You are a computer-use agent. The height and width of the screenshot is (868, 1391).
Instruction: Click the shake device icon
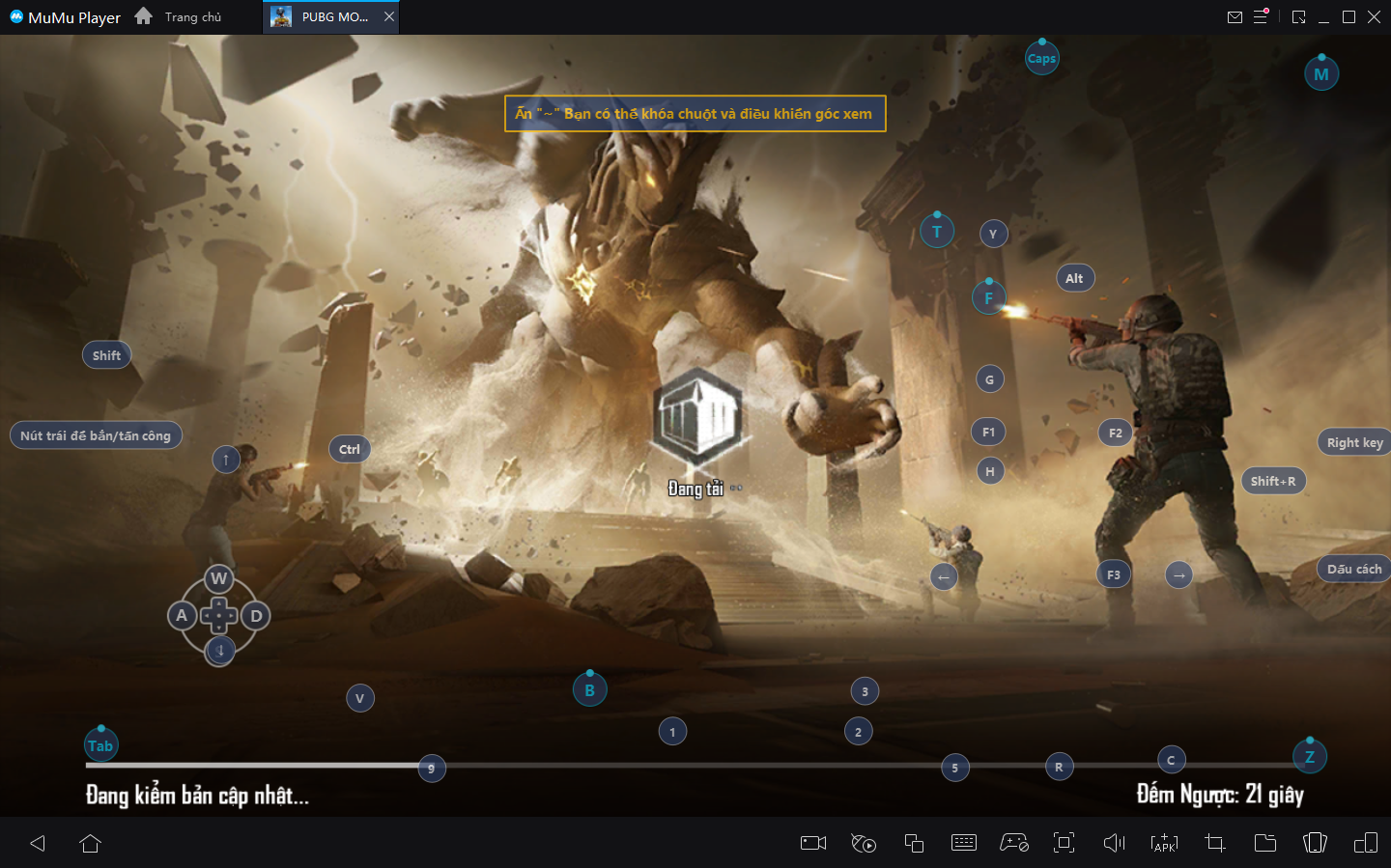tap(1315, 843)
